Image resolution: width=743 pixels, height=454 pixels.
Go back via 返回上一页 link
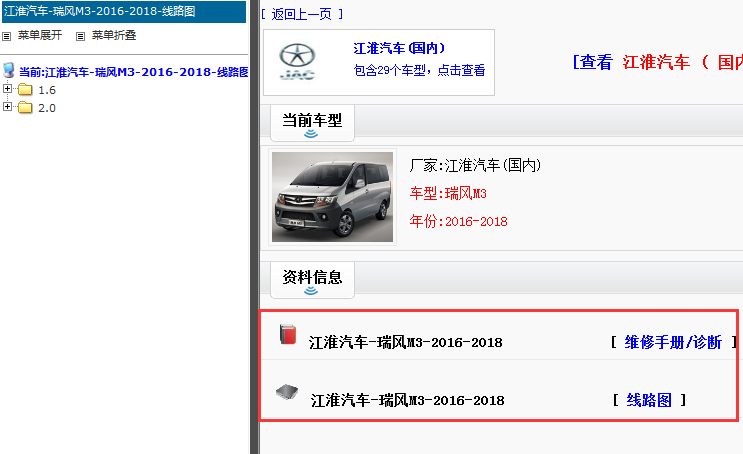[x=301, y=14]
